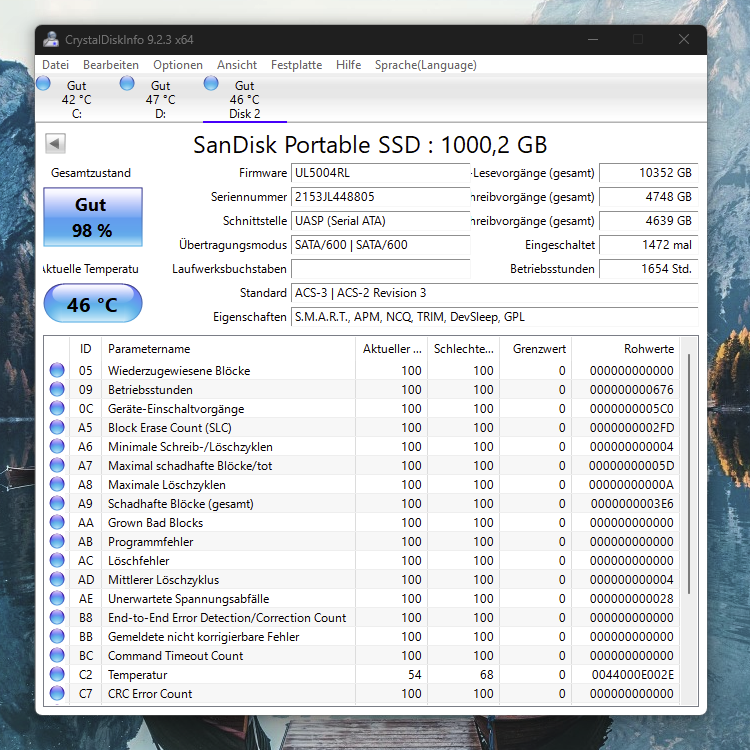This screenshot has width=750, height=750.
Task: Click the raw value 0000000002FD
Action: tap(632, 428)
